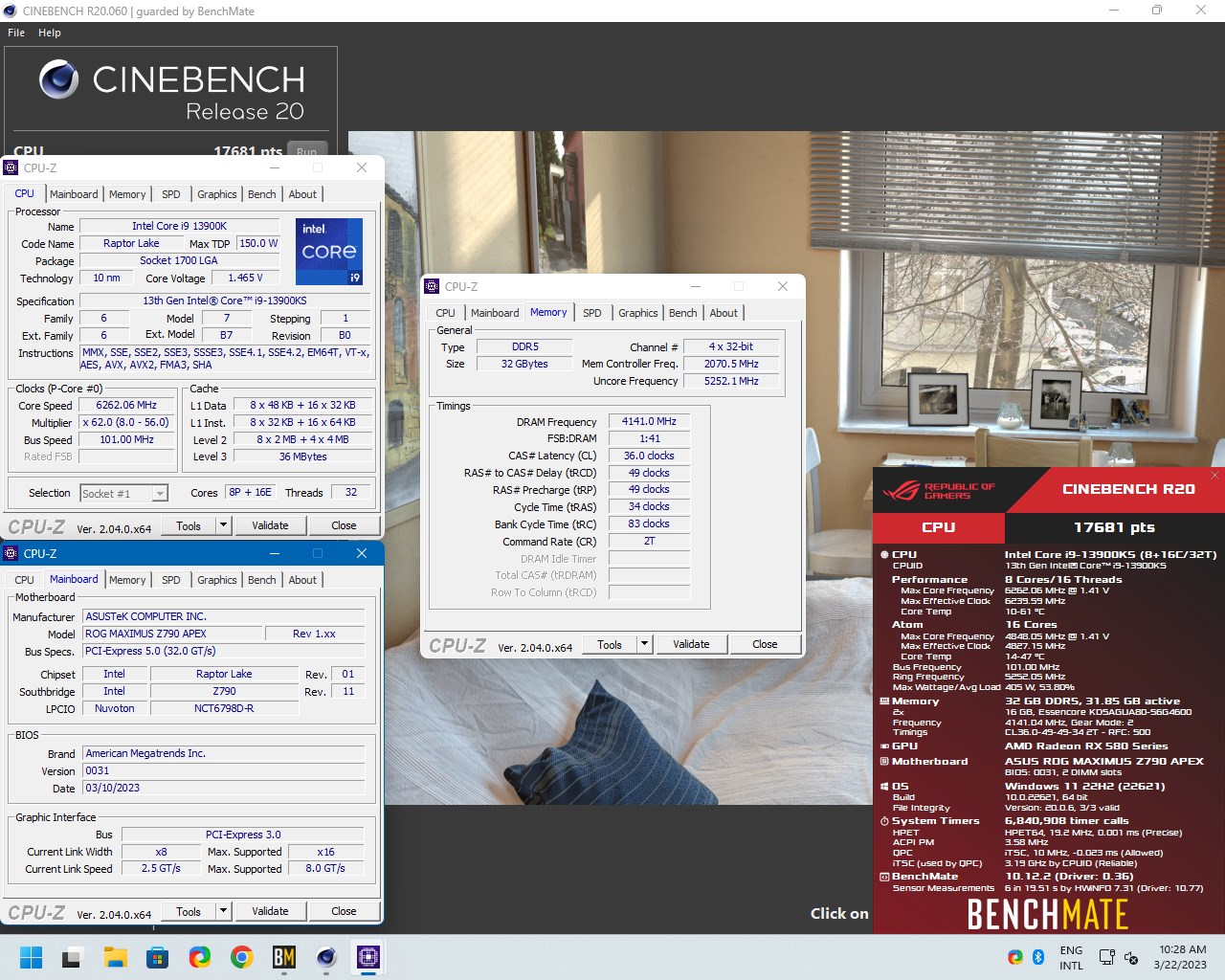The width and height of the screenshot is (1225, 980).
Task: Click the DRAM Frequency 4141.0 MHz value
Action: [649, 421]
